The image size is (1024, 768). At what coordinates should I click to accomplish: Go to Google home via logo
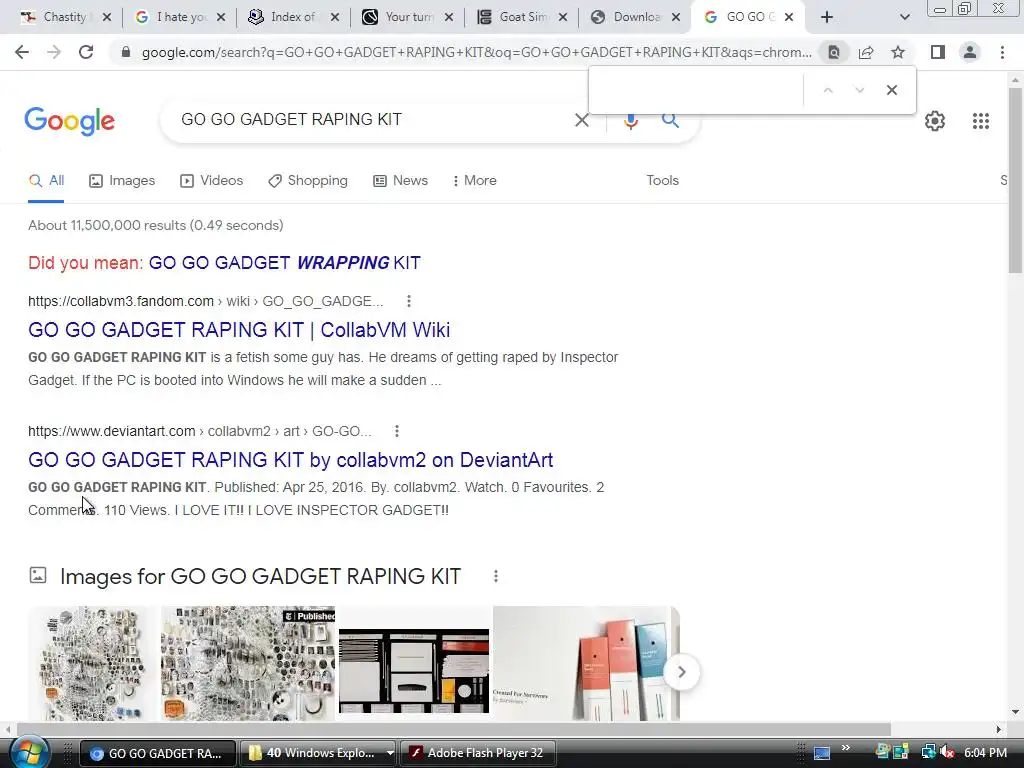click(70, 121)
